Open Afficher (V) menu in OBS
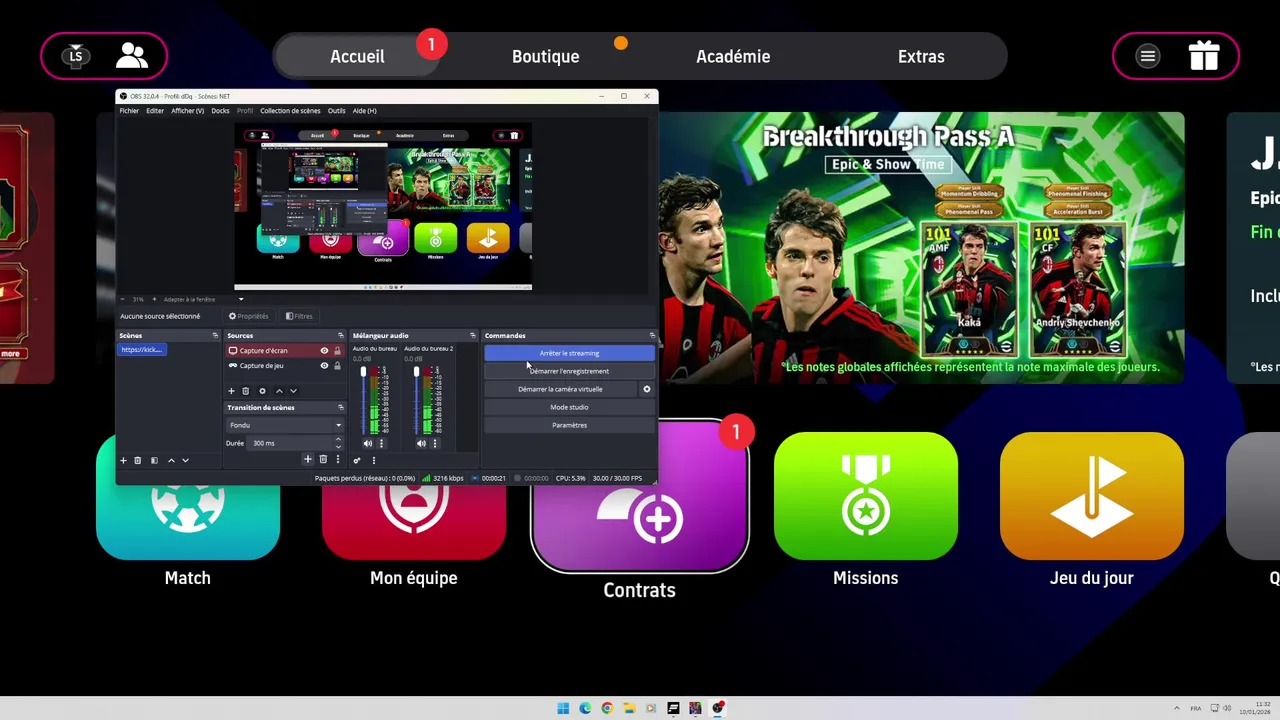Viewport: 1280px width, 720px height. [187, 111]
